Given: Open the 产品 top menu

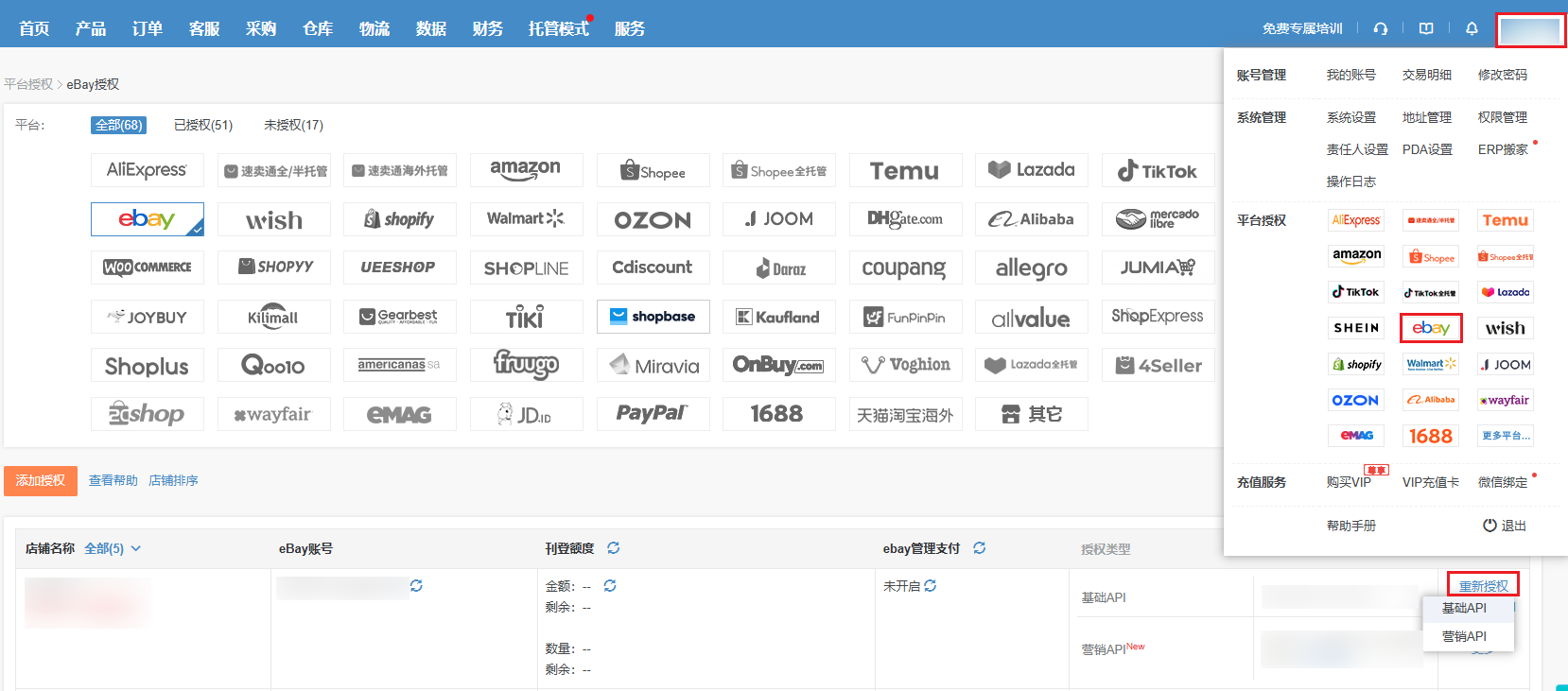Looking at the screenshot, I should [91, 28].
